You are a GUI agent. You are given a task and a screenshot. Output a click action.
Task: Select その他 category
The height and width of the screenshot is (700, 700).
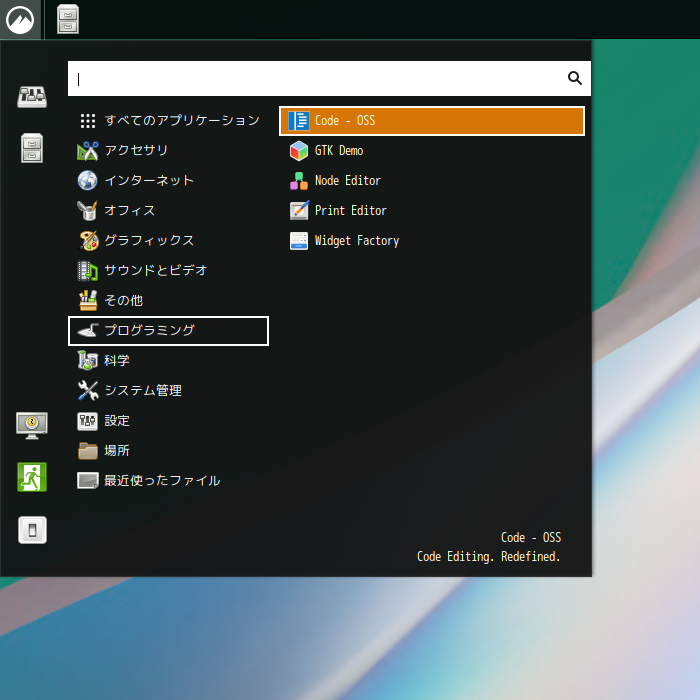(168, 300)
